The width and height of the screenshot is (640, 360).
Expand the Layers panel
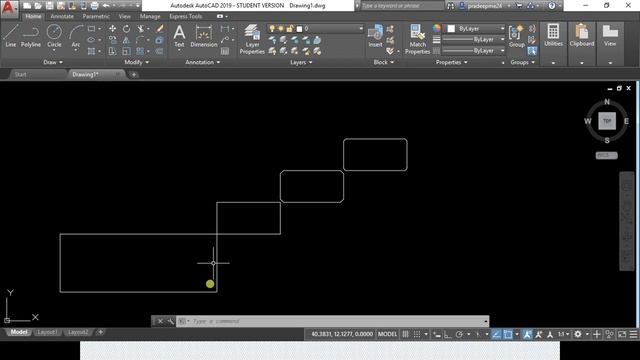[301, 62]
